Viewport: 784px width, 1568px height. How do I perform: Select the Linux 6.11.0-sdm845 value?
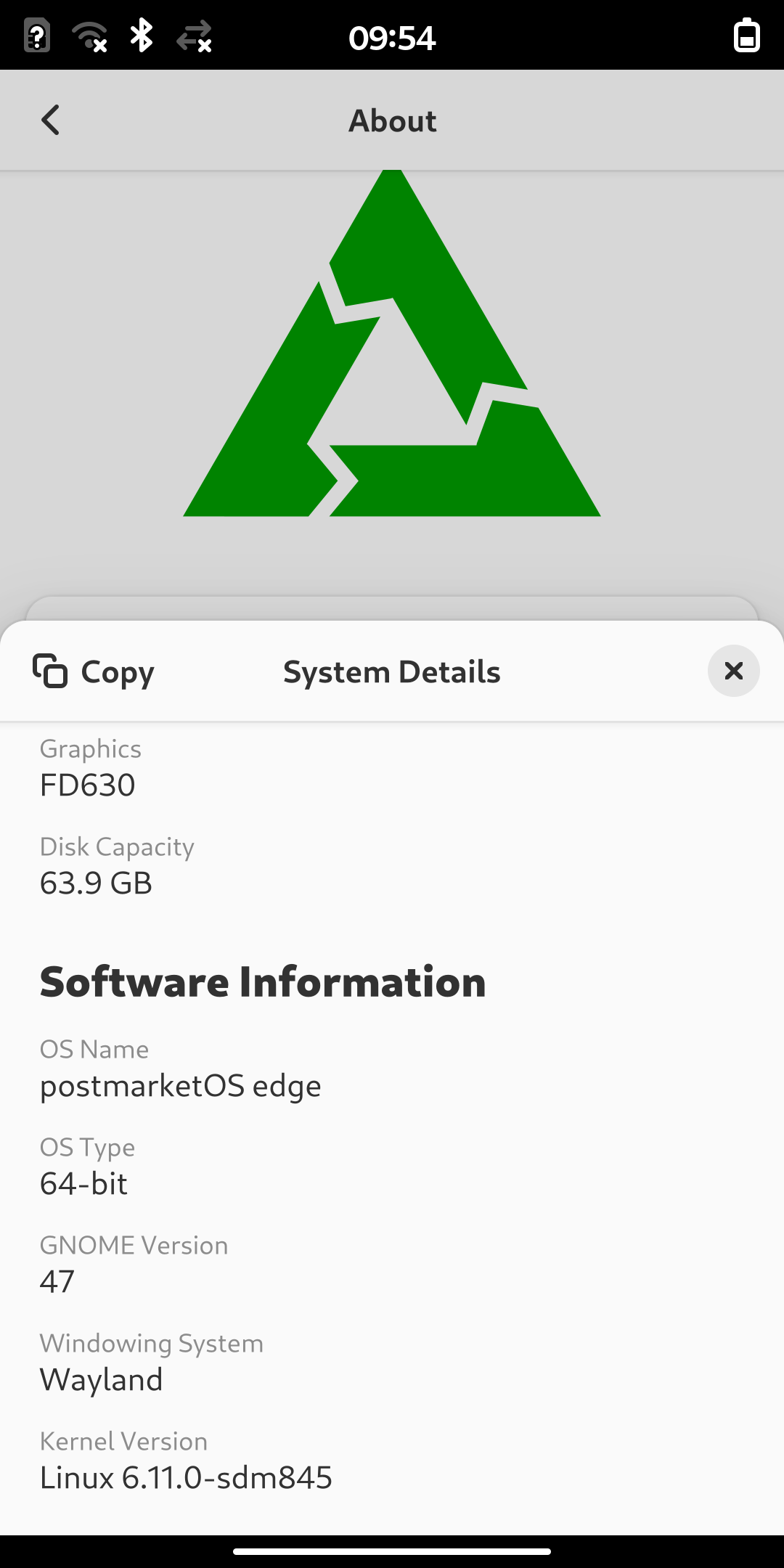(187, 1478)
